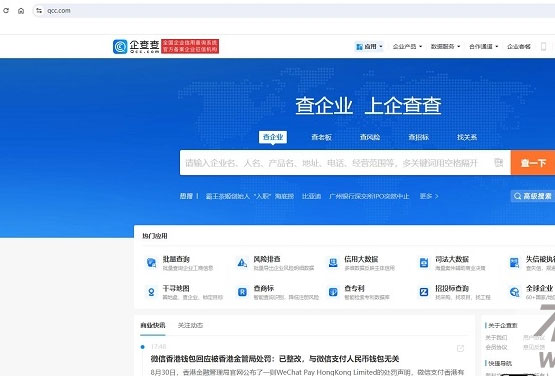Click the 招投标查询 icon
The width and height of the screenshot is (555, 378).
tap(424, 292)
